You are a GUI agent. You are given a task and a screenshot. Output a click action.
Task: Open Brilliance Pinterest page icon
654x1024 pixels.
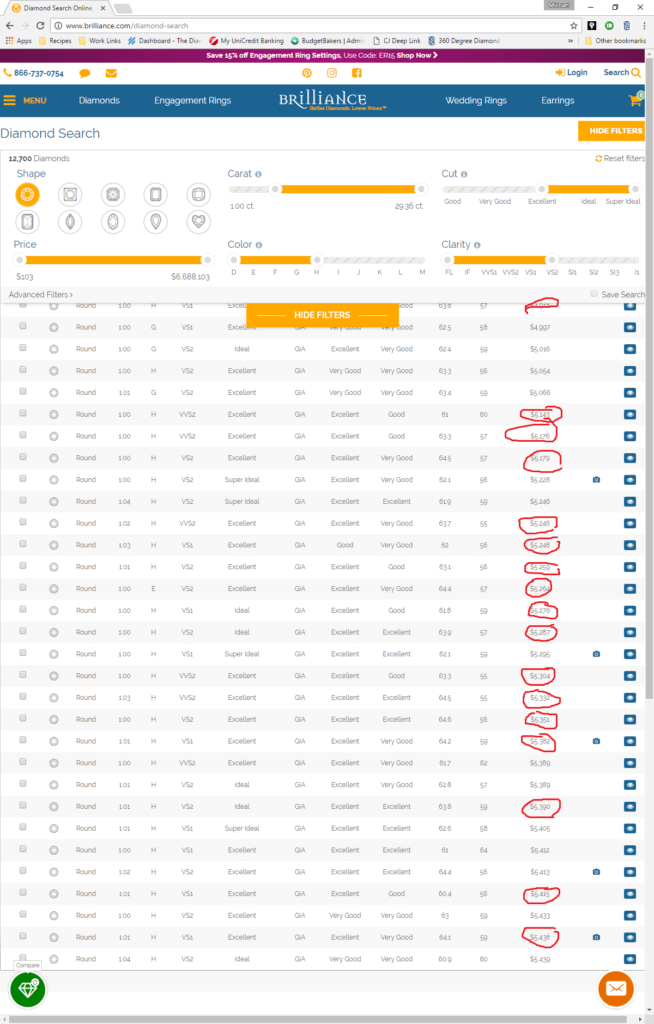307,73
